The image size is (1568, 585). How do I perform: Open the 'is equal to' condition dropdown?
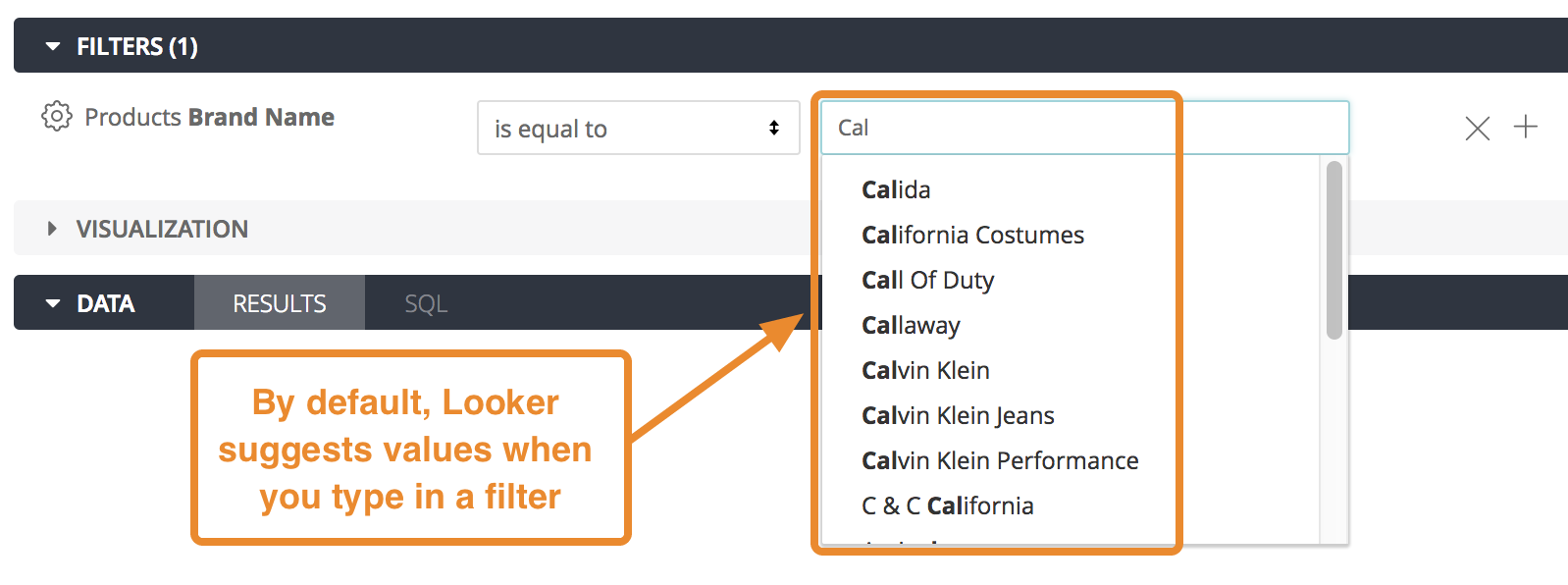click(x=638, y=128)
